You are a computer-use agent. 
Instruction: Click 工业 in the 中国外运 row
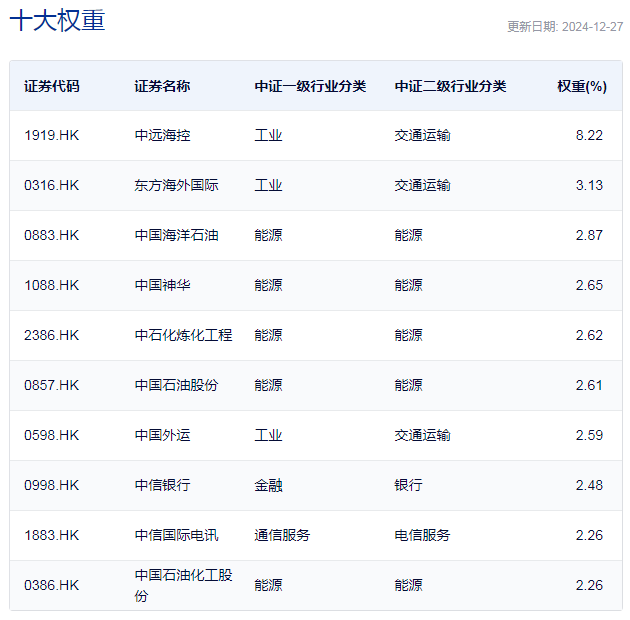click(268, 435)
